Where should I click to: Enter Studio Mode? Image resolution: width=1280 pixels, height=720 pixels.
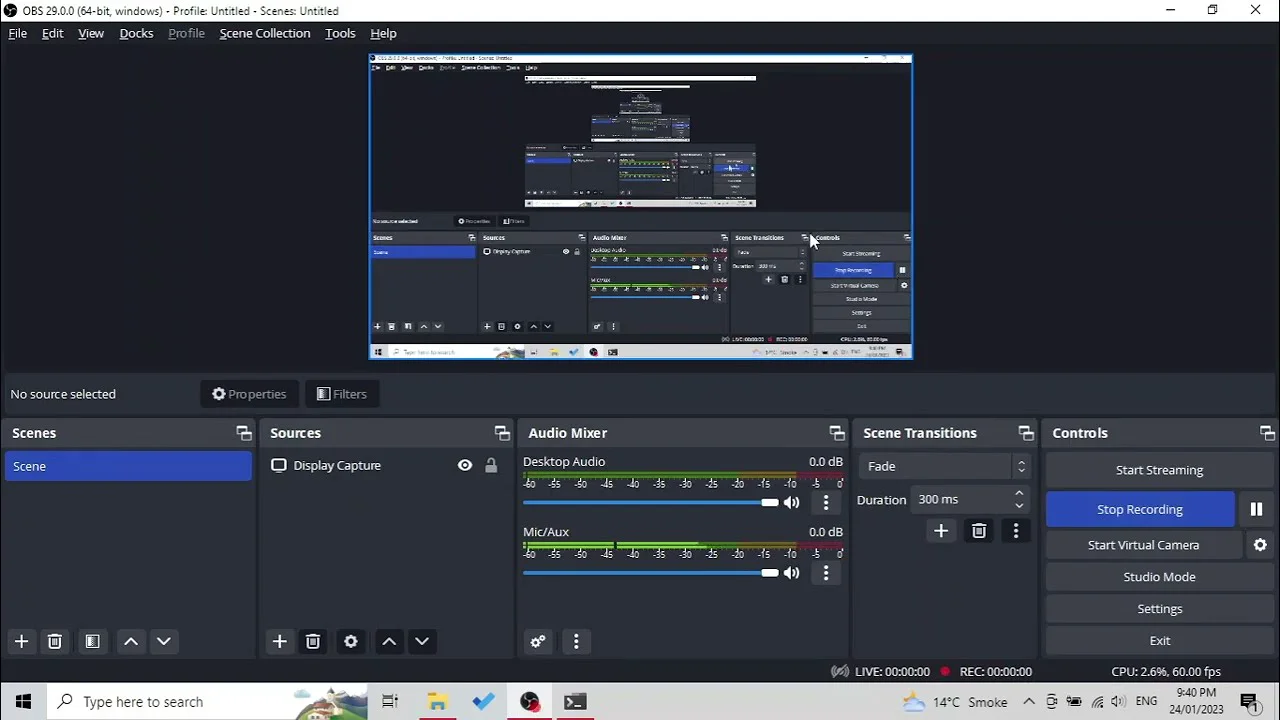coord(1159,577)
